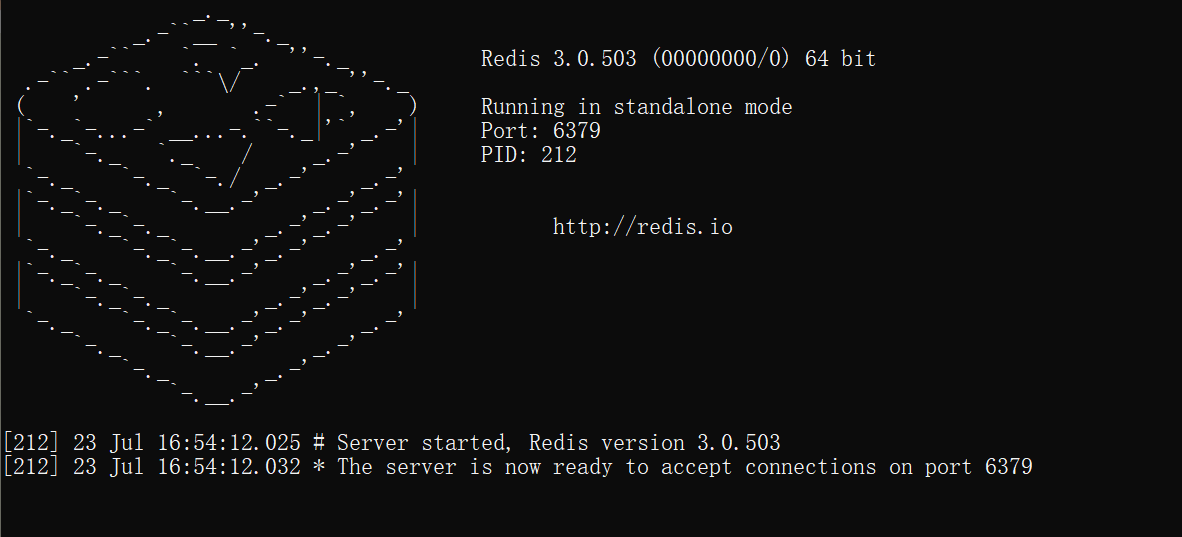Open the http://redis.io link
The height and width of the screenshot is (537, 1182).
coord(642,227)
